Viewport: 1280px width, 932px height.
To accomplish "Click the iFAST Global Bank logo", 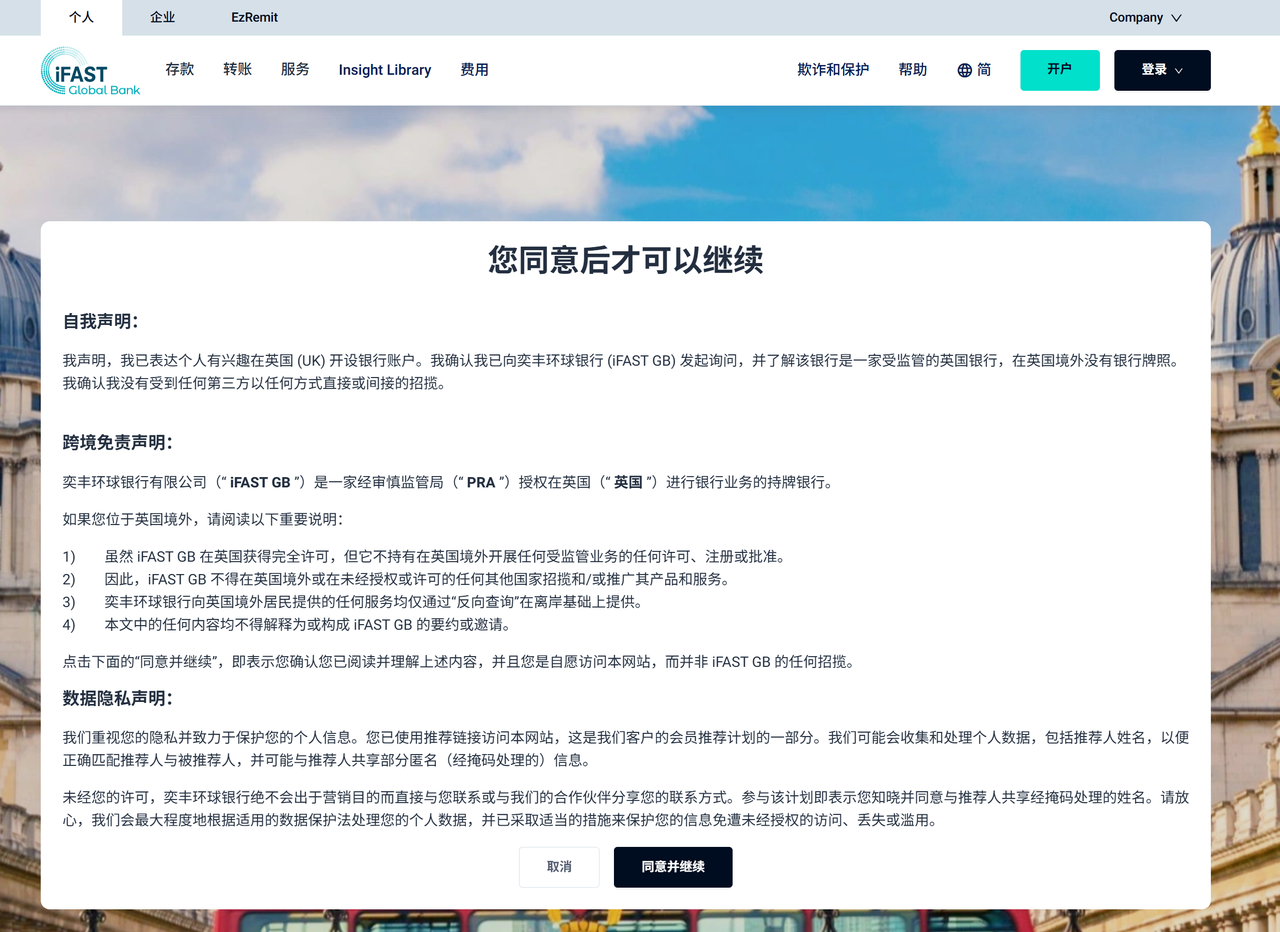I will click(x=89, y=70).
